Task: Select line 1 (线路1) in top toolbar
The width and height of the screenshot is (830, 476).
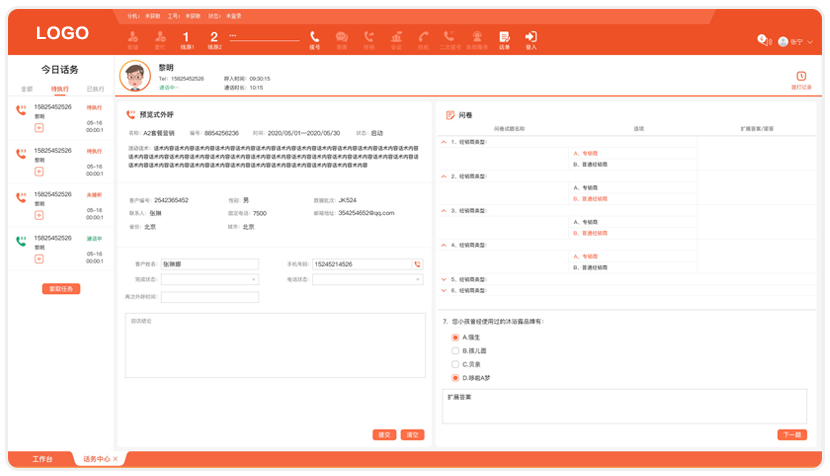Action: pyautogui.click(x=186, y=38)
